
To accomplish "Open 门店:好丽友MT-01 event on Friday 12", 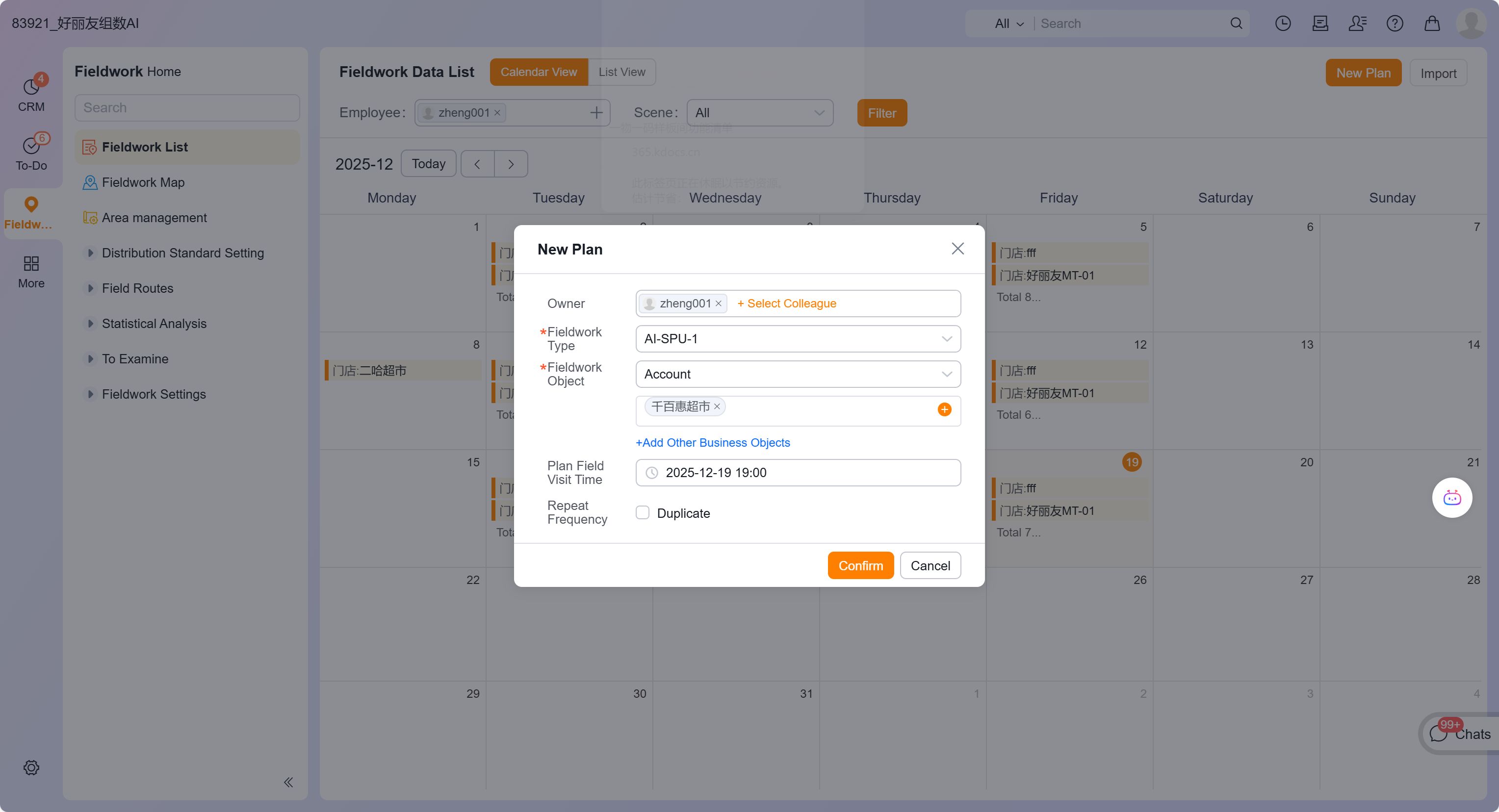I will 1069,393.
